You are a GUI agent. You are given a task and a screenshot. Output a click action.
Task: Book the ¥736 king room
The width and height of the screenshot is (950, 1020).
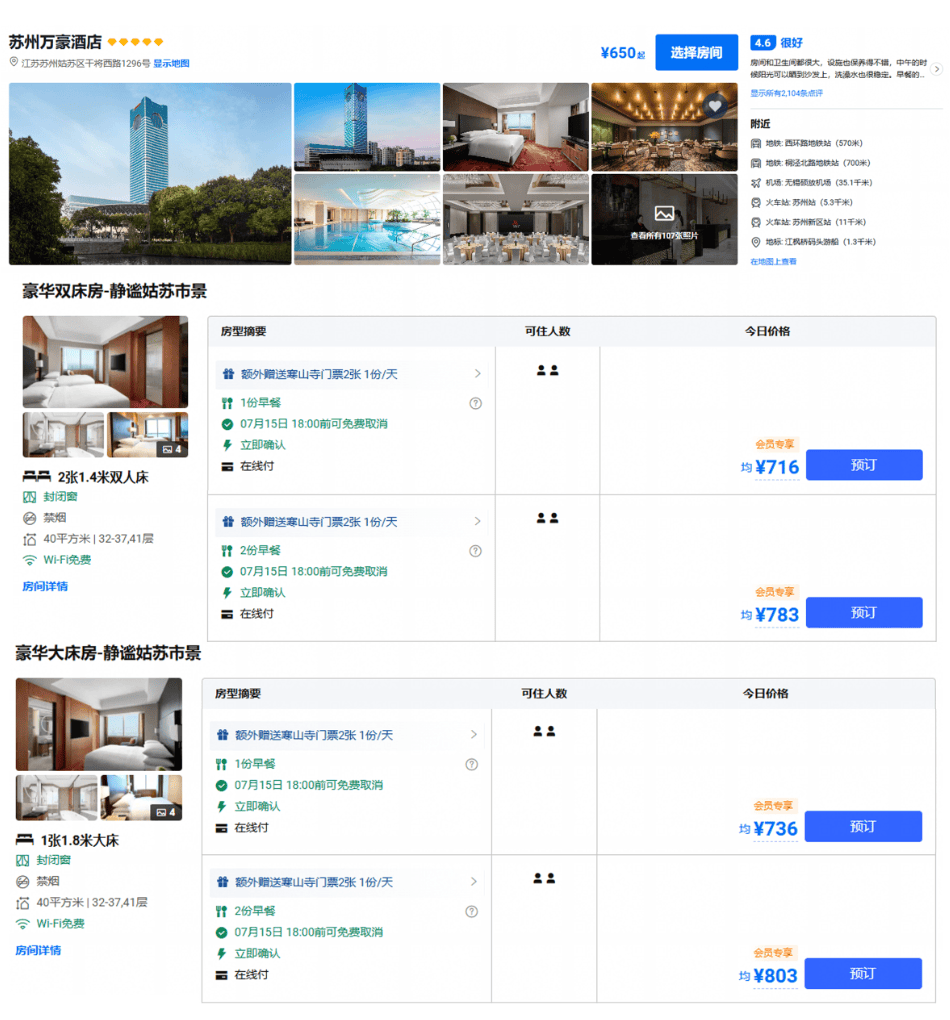pyautogui.click(x=863, y=826)
